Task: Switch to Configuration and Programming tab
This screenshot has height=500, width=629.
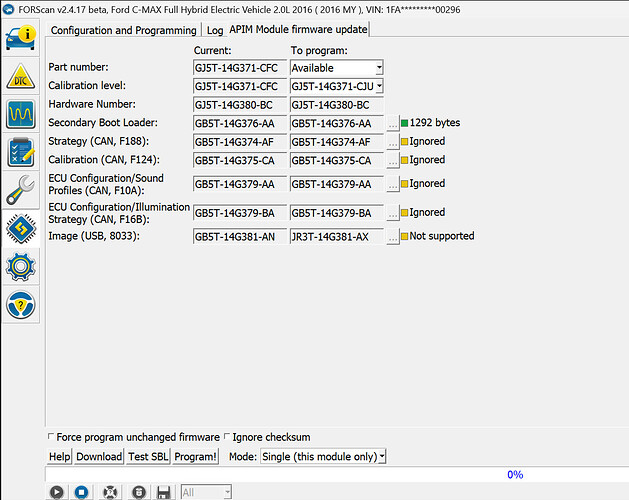Action: (123, 30)
